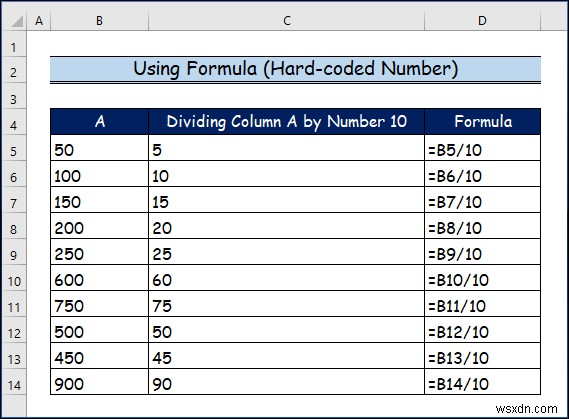This screenshot has height=419, width=569.
Task: Click formula cell '=B5/10'
Action: coord(483,148)
